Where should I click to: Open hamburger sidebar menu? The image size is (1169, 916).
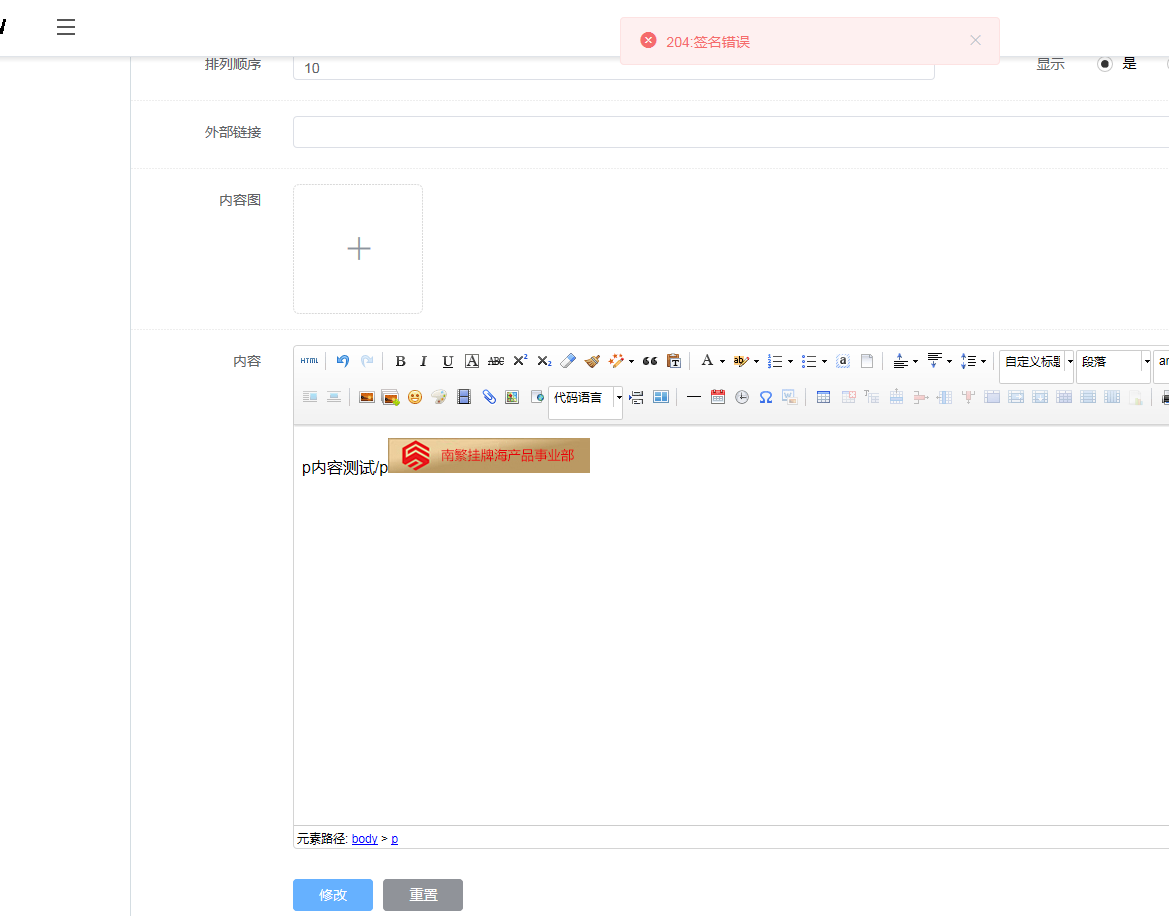coord(66,28)
